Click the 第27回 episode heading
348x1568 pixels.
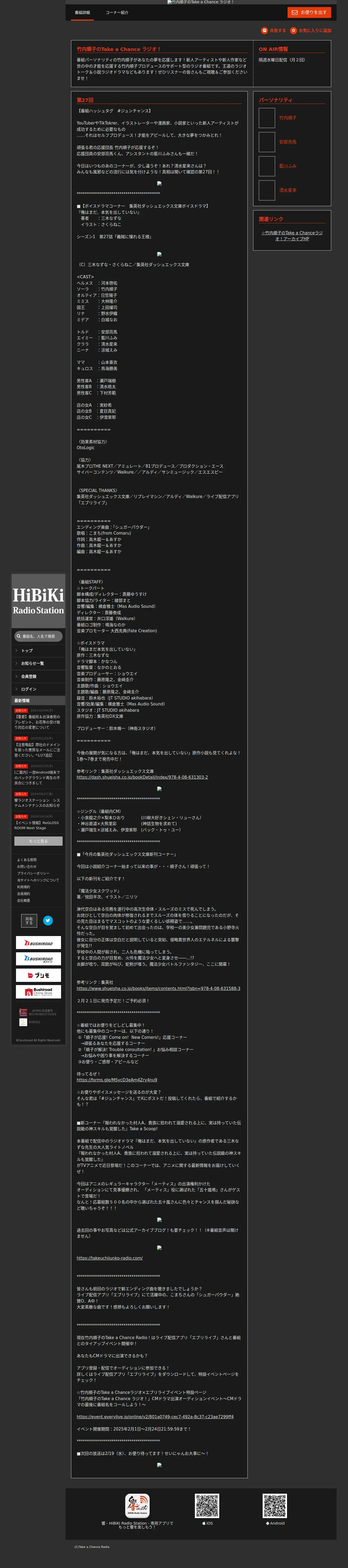point(85,100)
